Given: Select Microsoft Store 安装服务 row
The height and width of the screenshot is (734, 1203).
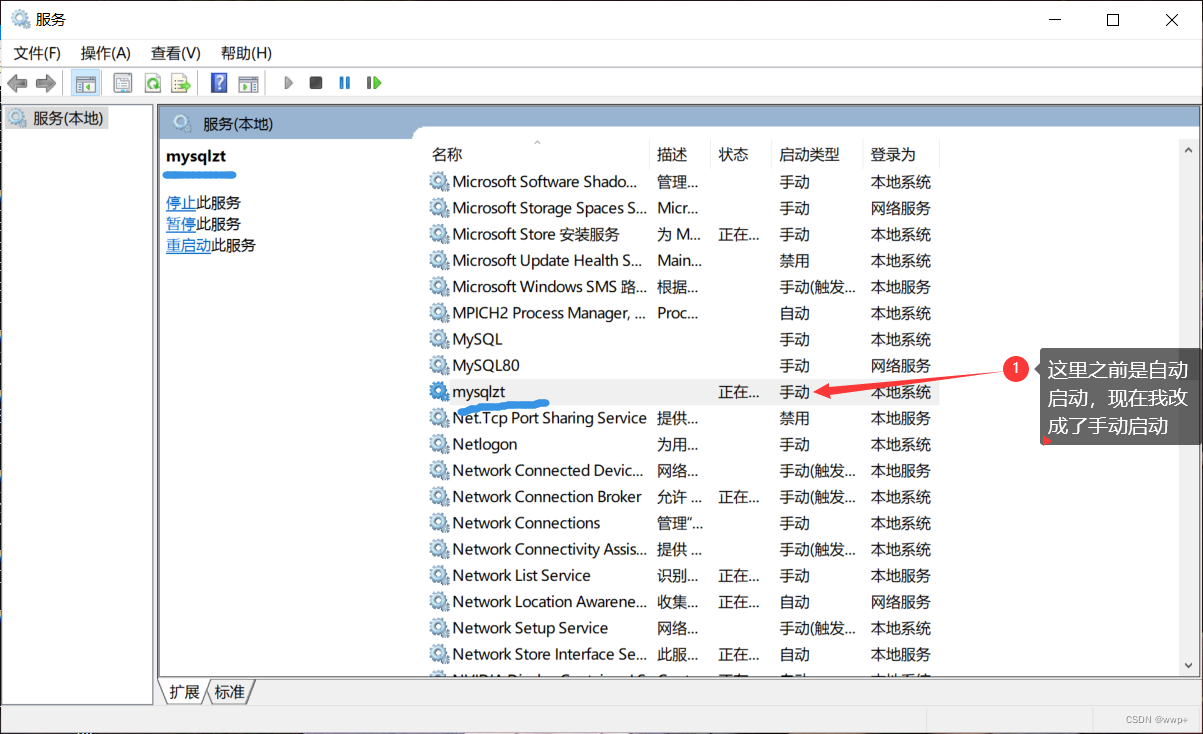Looking at the screenshot, I should click(682, 234).
